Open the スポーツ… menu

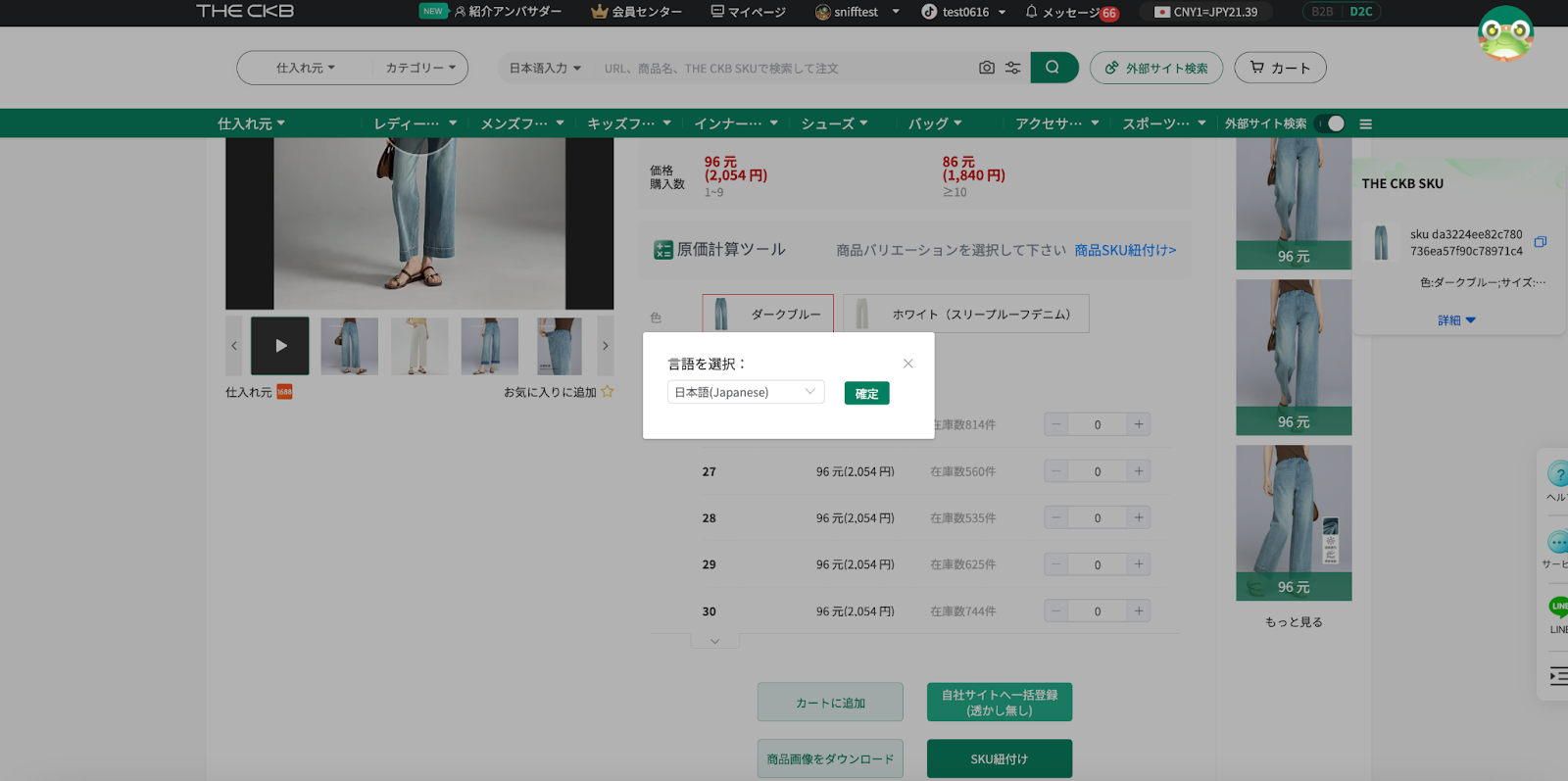pyautogui.click(x=1164, y=123)
